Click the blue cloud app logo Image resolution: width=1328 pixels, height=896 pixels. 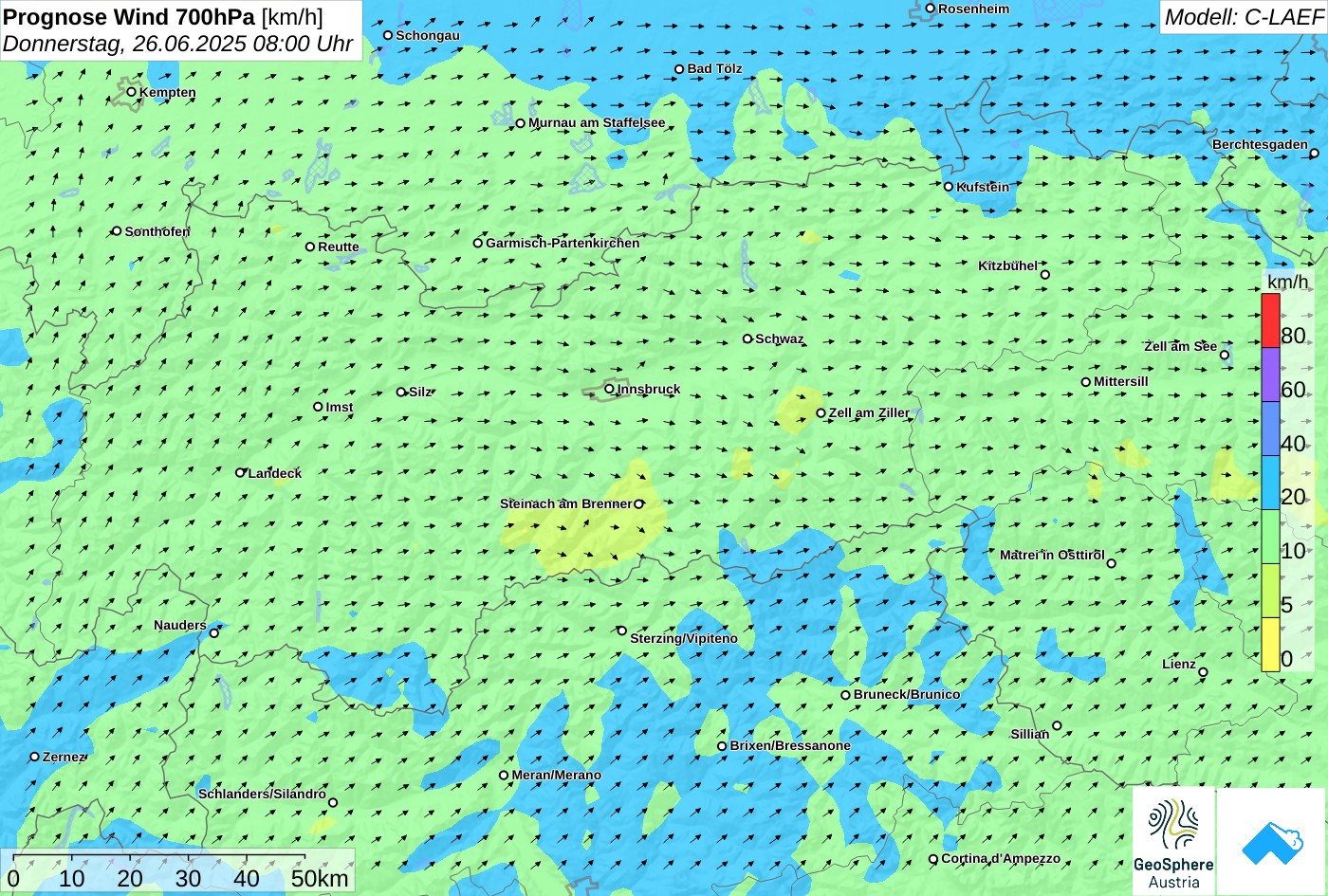tap(1272, 842)
